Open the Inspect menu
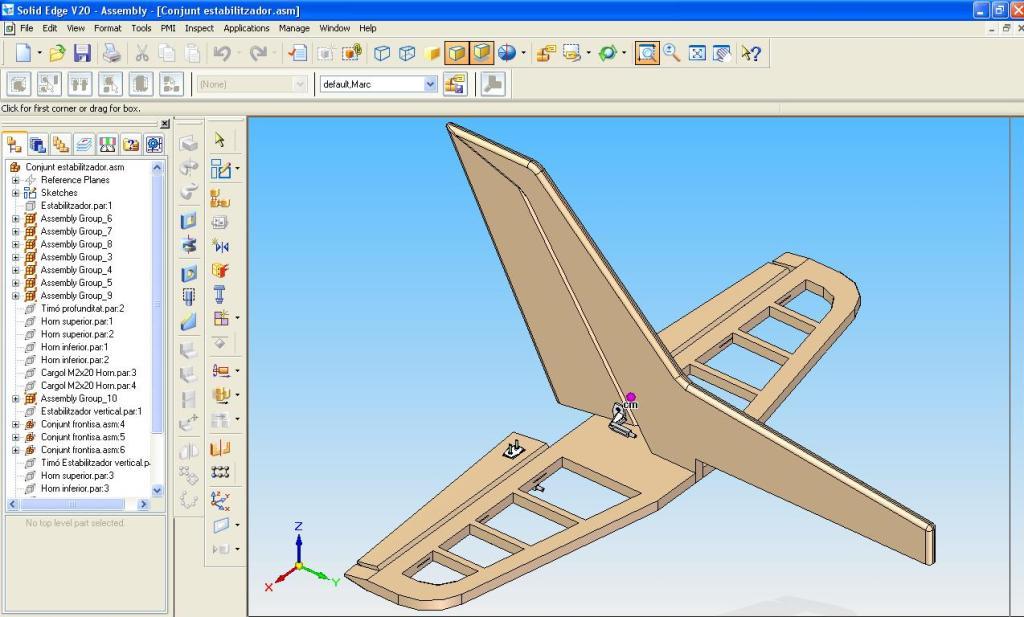The width and height of the screenshot is (1024, 617). (199, 28)
